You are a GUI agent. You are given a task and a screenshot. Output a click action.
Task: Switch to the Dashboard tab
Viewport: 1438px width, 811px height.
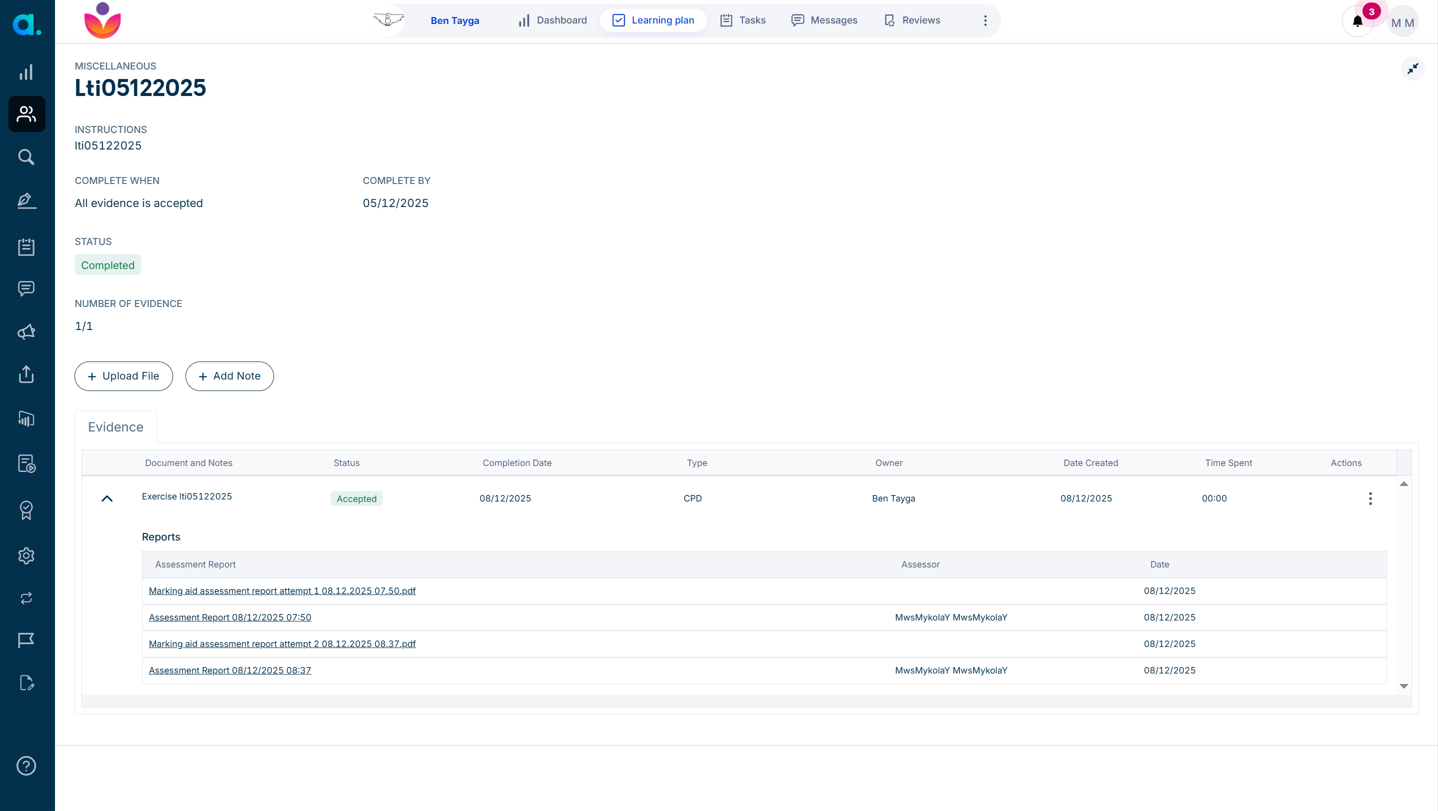(552, 20)
